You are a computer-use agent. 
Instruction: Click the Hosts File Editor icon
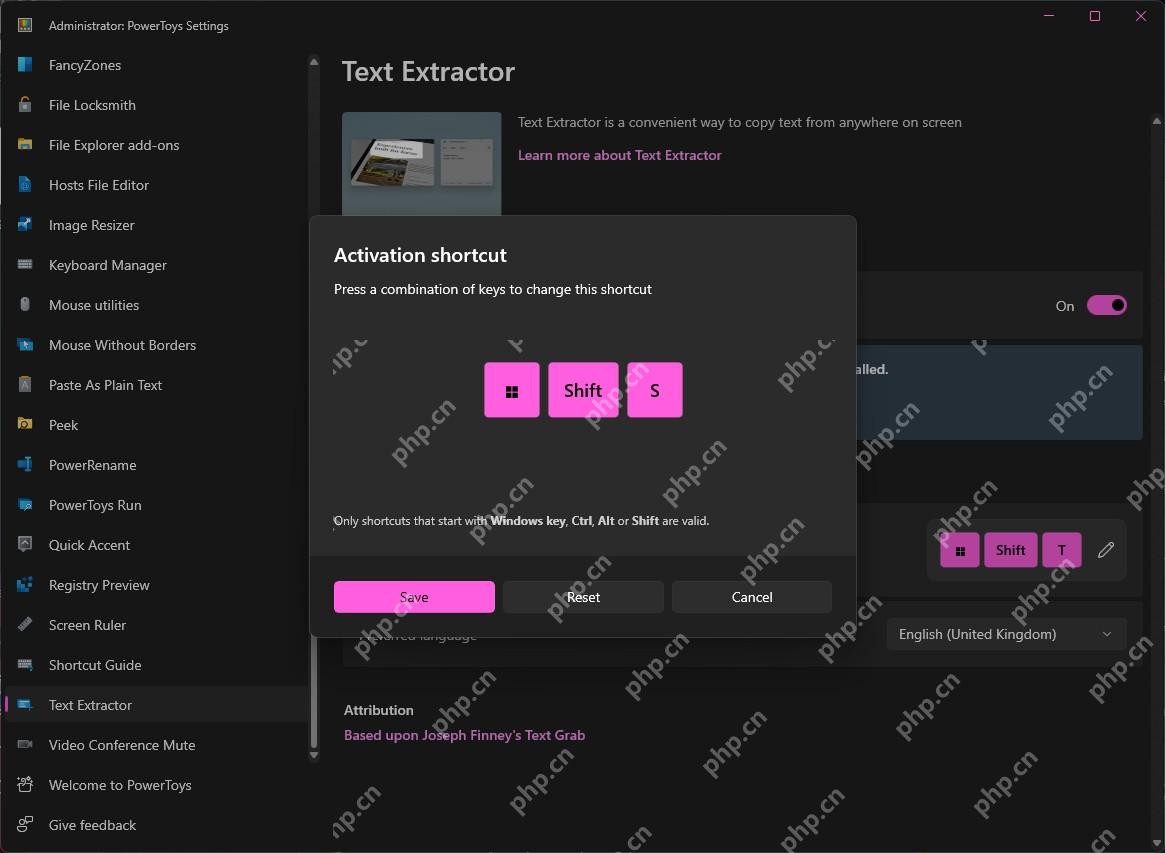25,185
